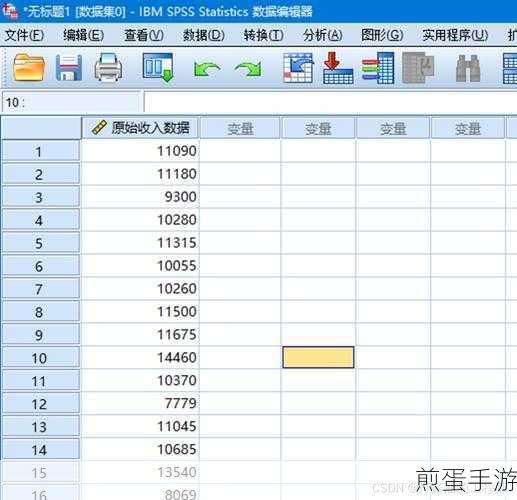
Task: Select the 原始收入数据 column header
Action: (140, 128)
